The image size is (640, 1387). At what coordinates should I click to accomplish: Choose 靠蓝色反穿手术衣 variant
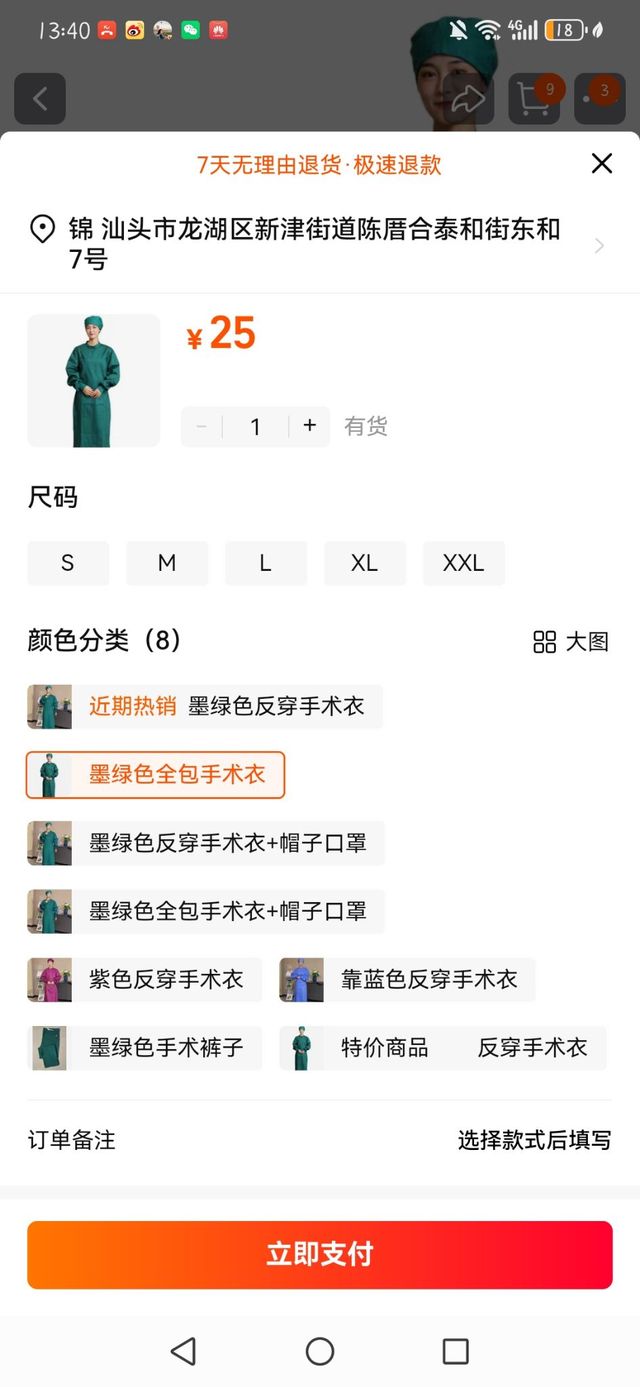(x=407, y=980)
